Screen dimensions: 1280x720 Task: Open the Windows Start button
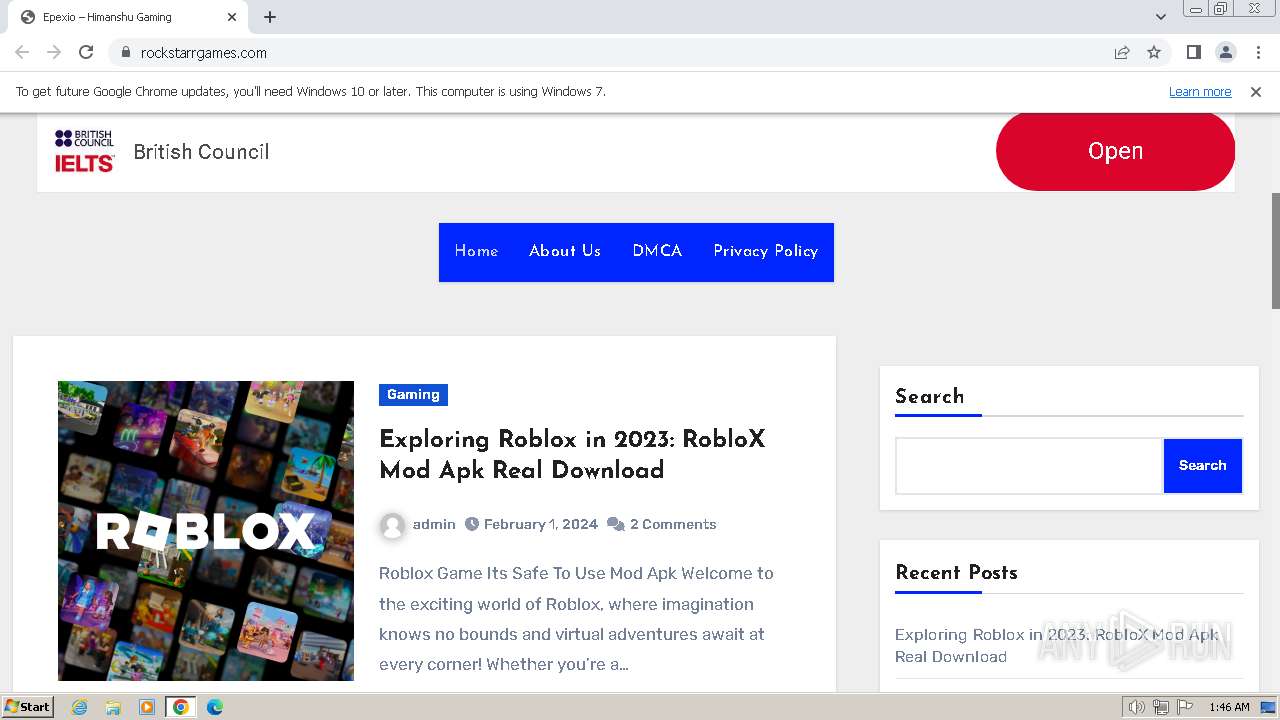pyautogui.click(x=27, y=707)
